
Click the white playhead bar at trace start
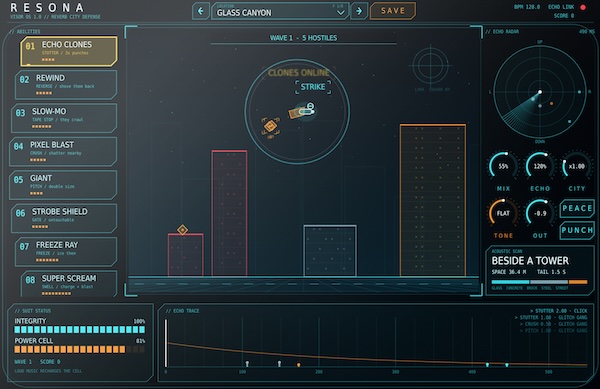(x=166, y=343)
